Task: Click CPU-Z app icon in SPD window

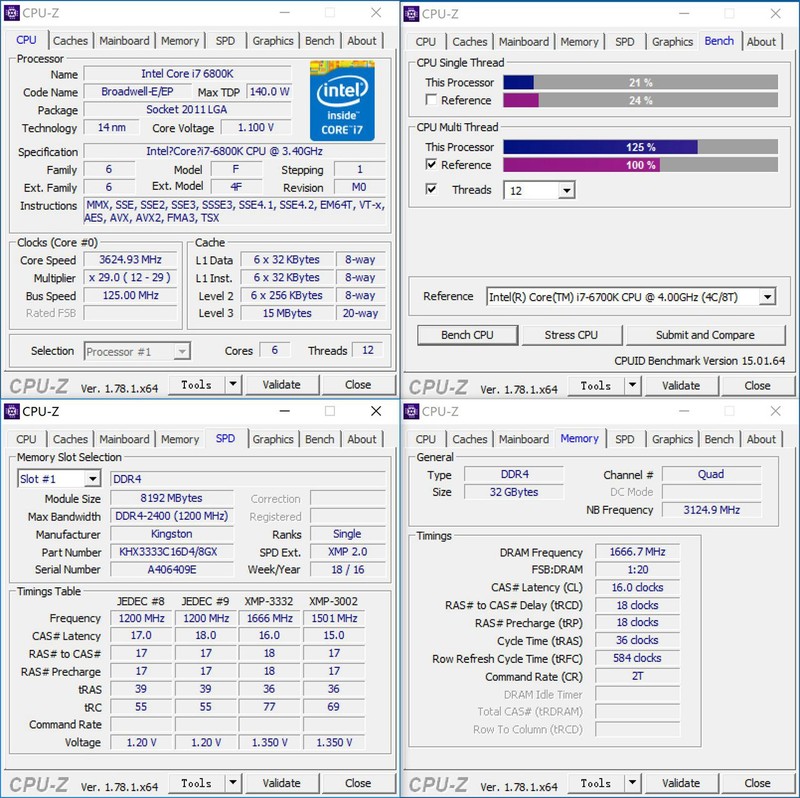Action: click(11, 411)
